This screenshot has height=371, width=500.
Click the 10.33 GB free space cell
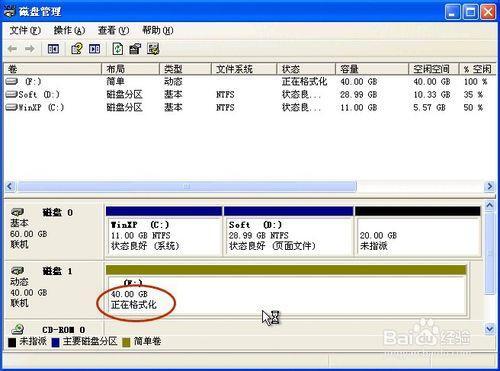click(x=432, y=95)
